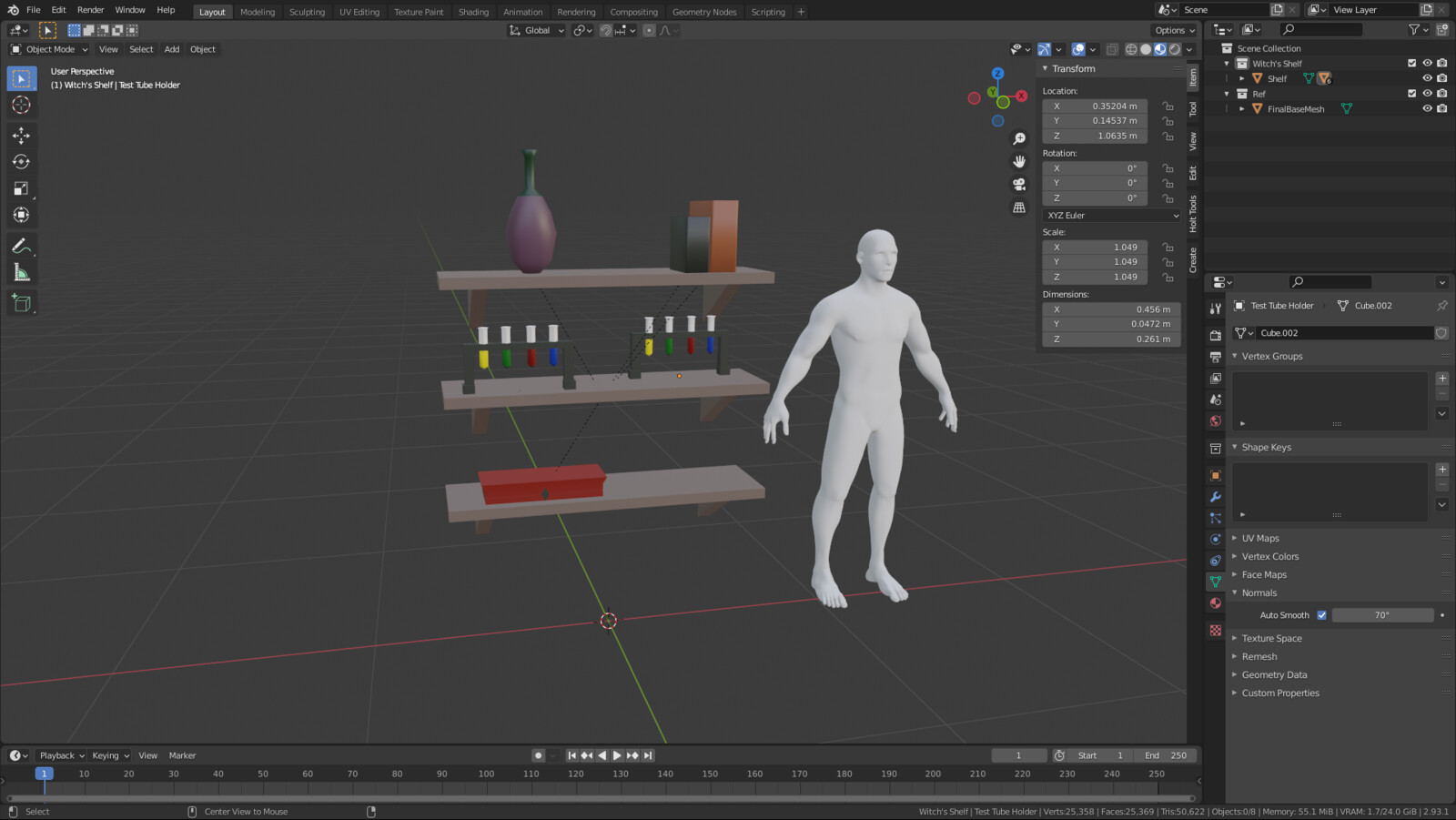Switch to the Shading workspace tab
The width and height of the screenshot is (1456, 820).
click(473, 12)
